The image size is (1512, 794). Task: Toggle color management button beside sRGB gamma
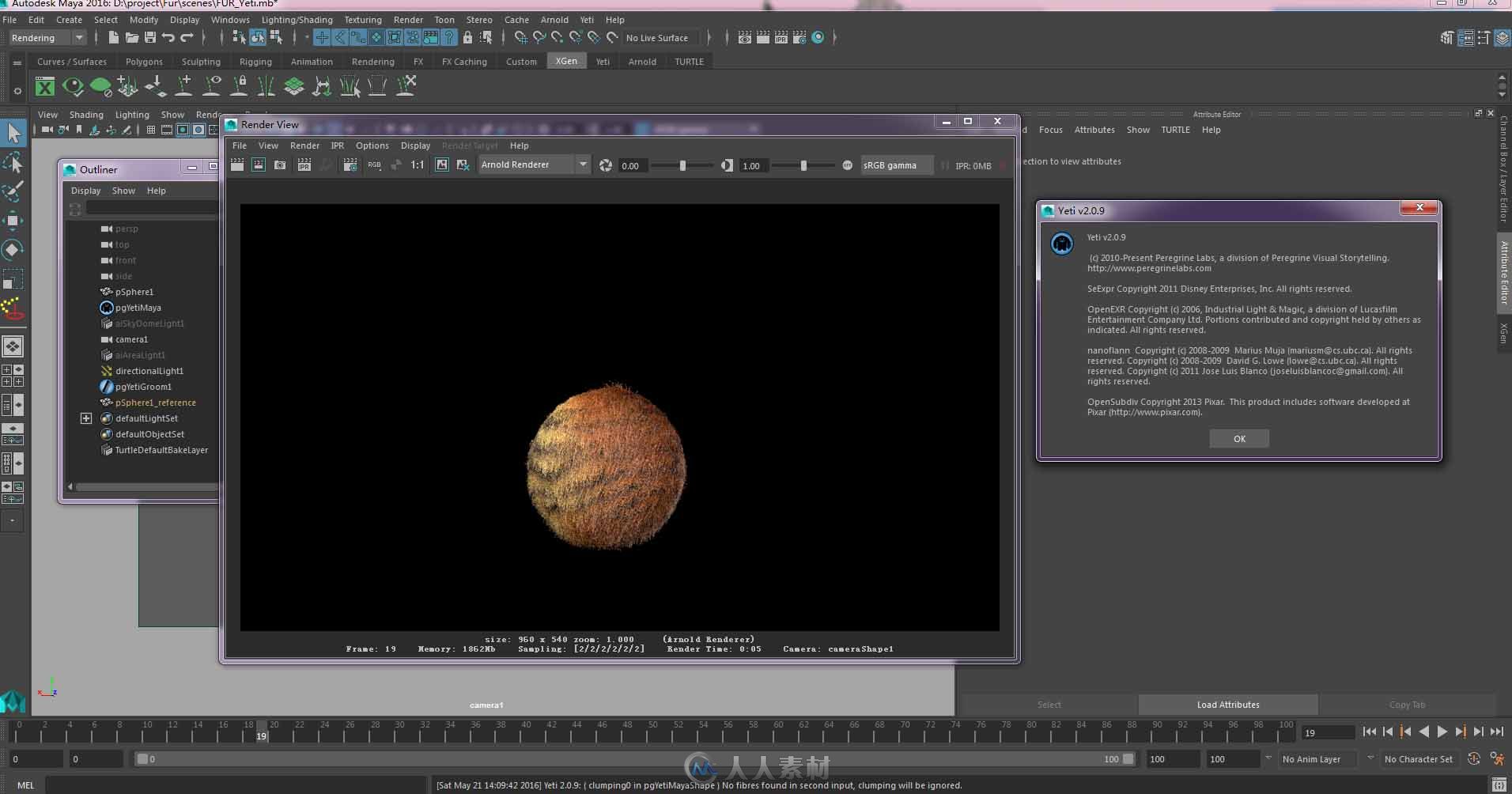tap(847, 165)
